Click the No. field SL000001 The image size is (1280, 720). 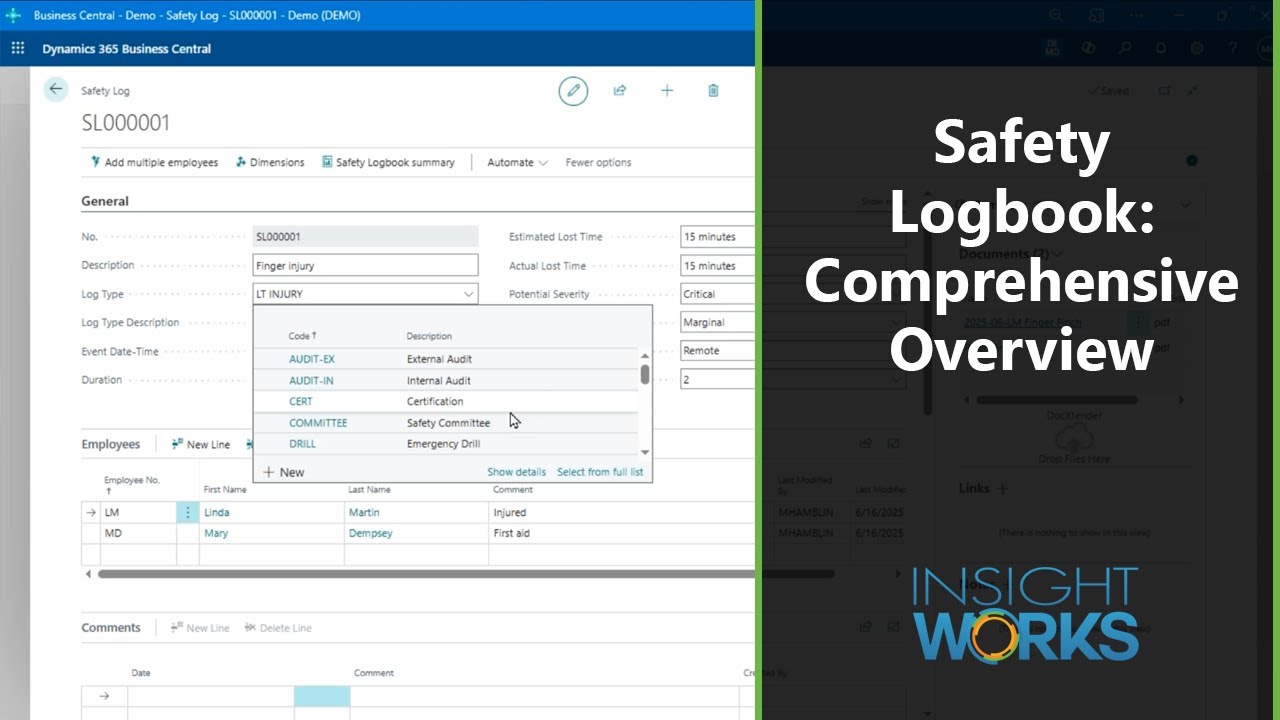[366, 237]
